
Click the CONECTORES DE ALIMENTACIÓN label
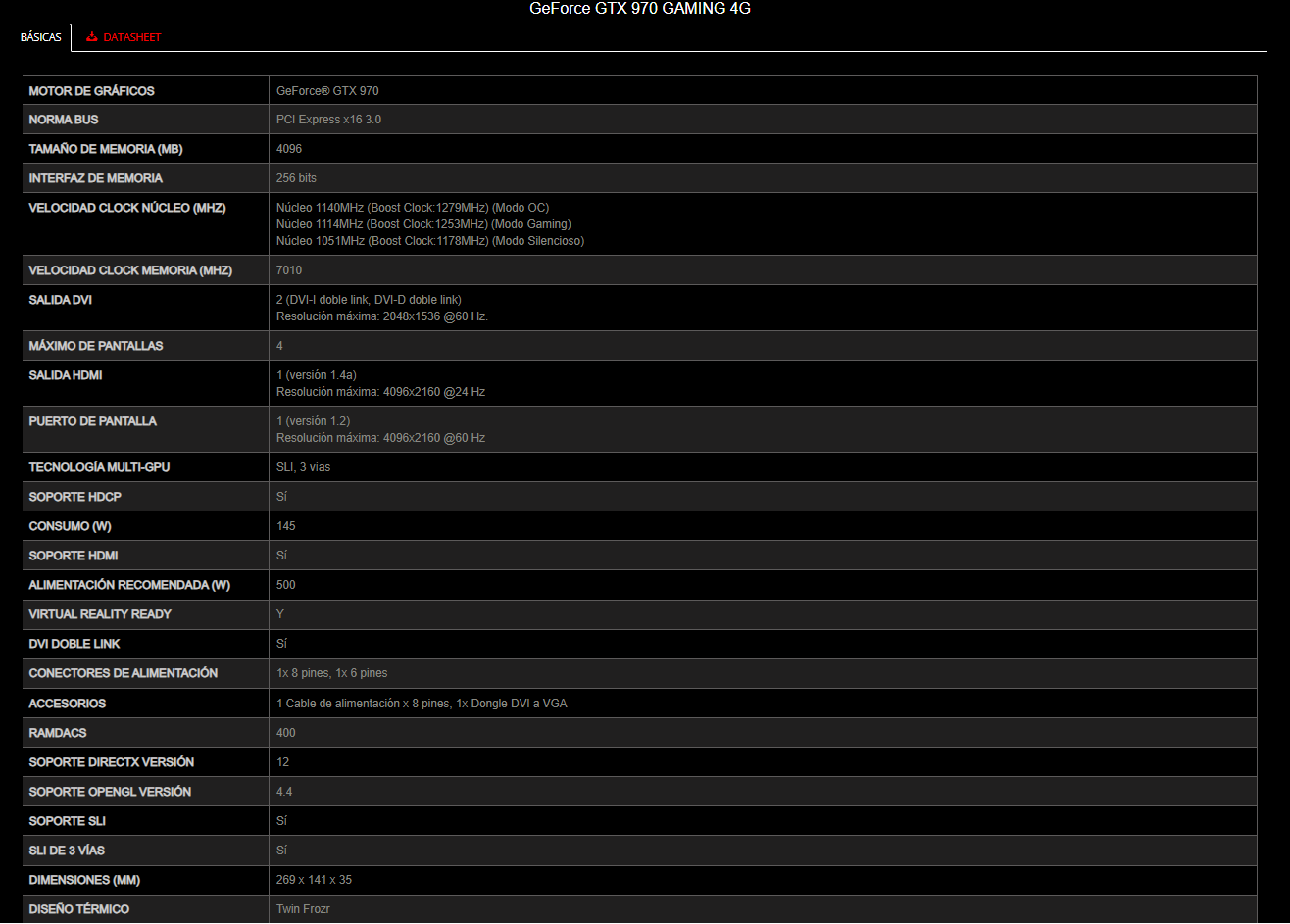coord(124,673)
